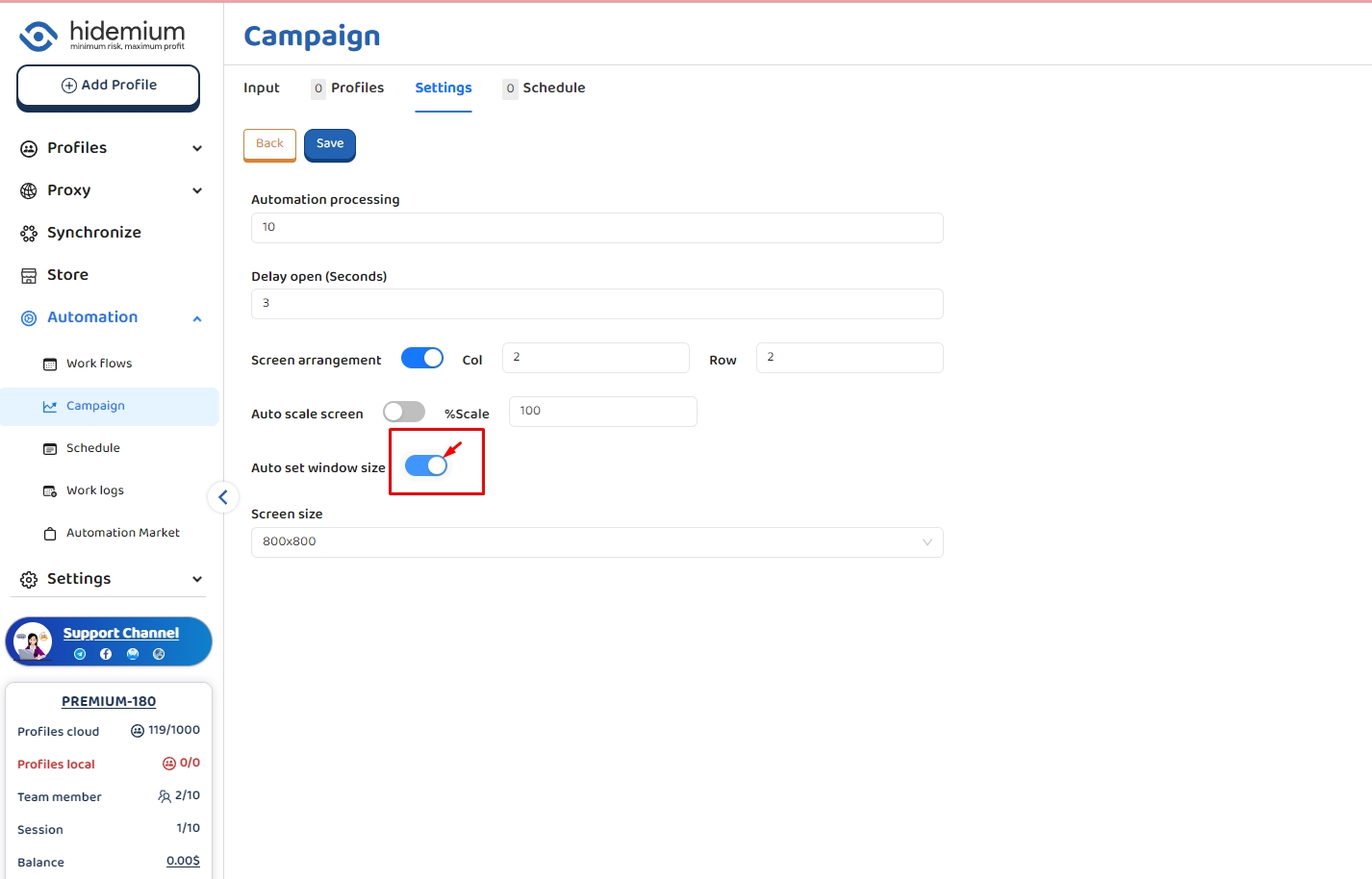Open Work logs icon in sidebar
Screen dimensions: 1372x879
tap(50, 491)
